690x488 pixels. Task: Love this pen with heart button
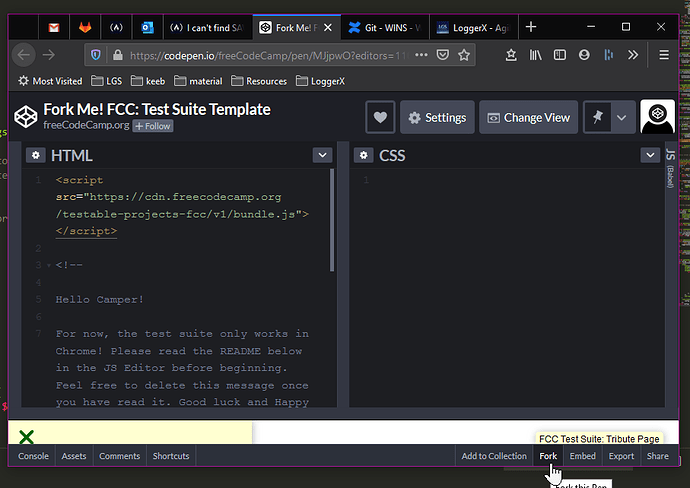380,117
